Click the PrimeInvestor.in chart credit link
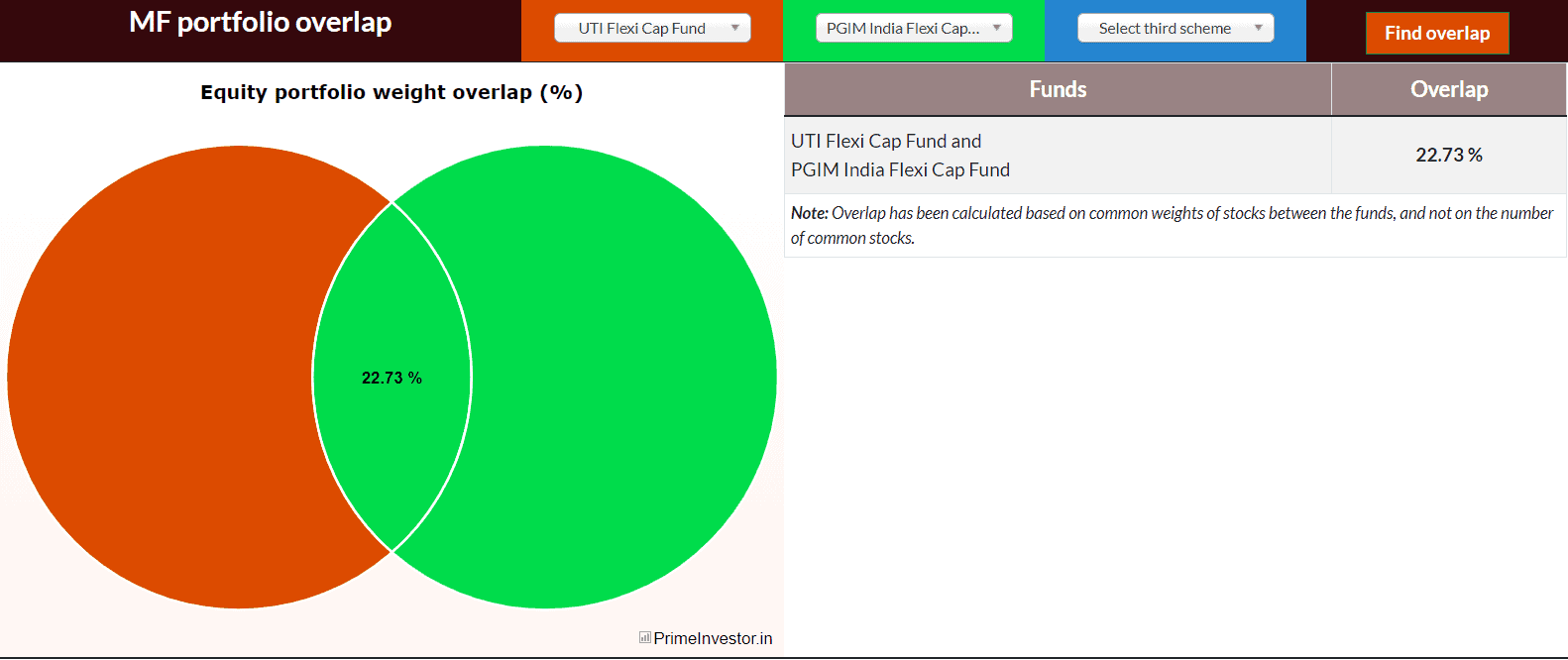Viewport: 1568px width, 660px height. (713, 638)
